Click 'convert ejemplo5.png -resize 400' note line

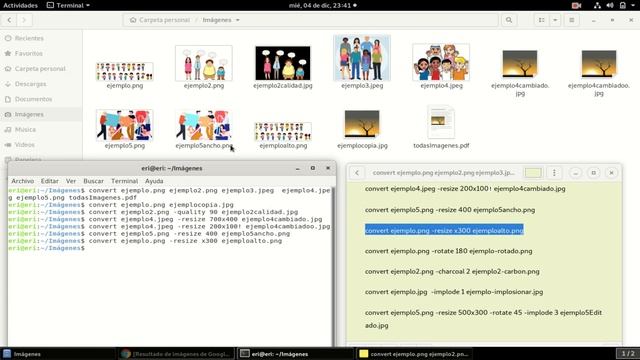[450, 210]
